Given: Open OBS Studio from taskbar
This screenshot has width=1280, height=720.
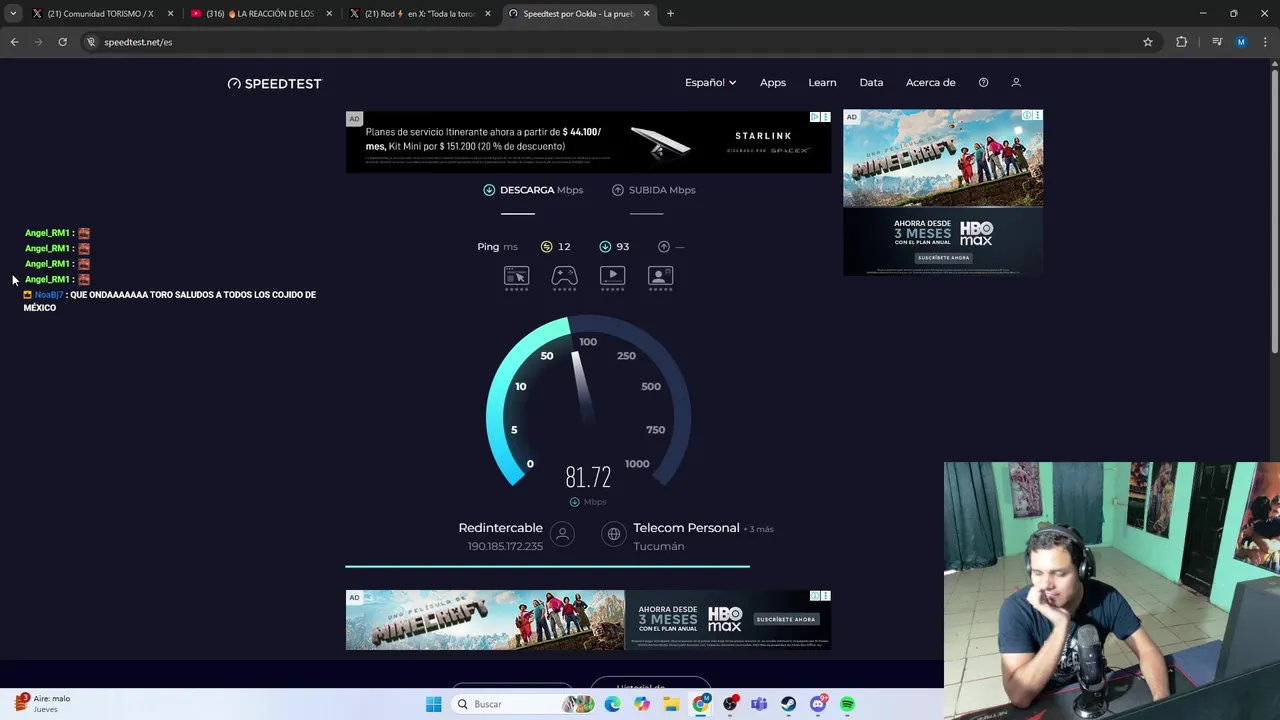Looking at the screenshot, I should (730, 704).
